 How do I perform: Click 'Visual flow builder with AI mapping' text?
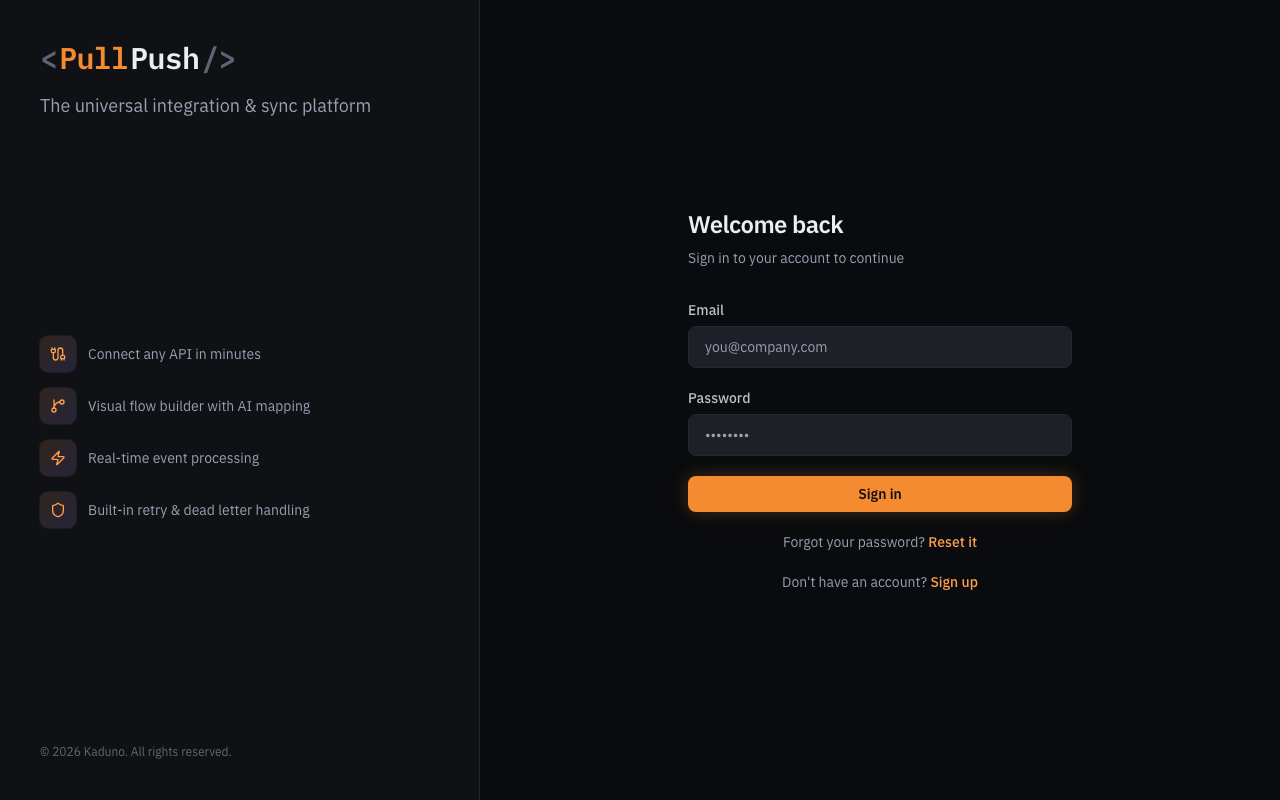[x=199, y=406]
